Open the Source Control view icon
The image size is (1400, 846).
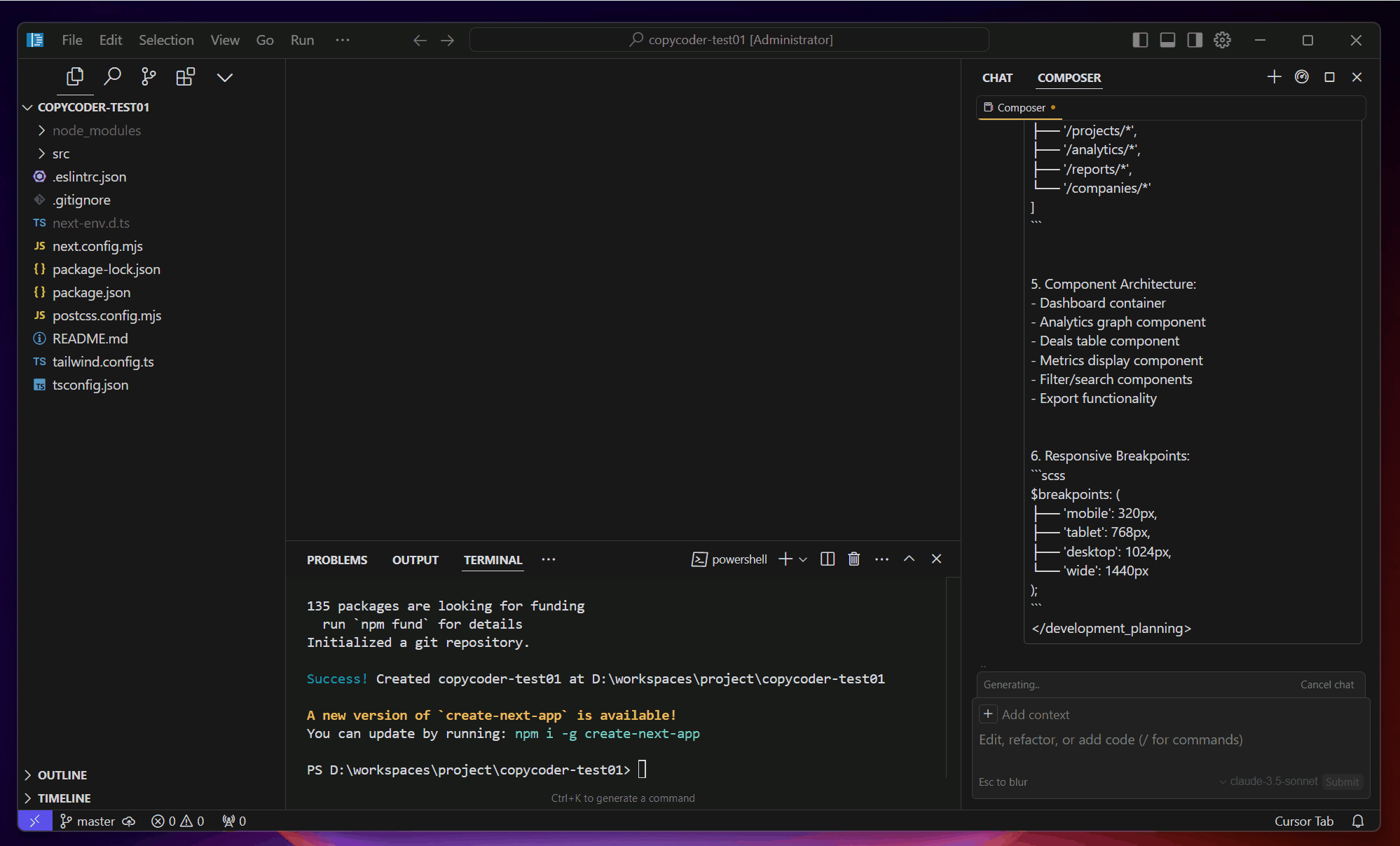[x=149, y=76]
